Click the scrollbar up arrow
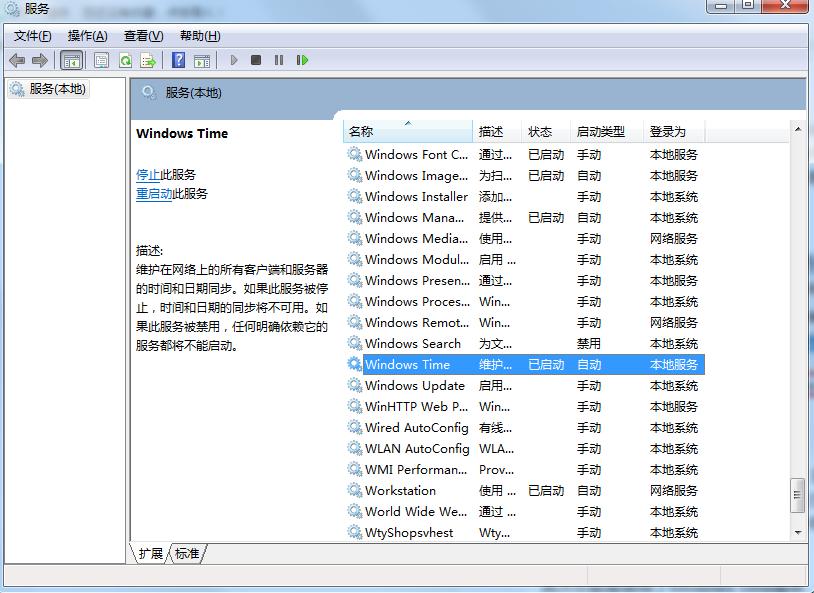Screen dimensions: 814x593 tap(798, 129)
